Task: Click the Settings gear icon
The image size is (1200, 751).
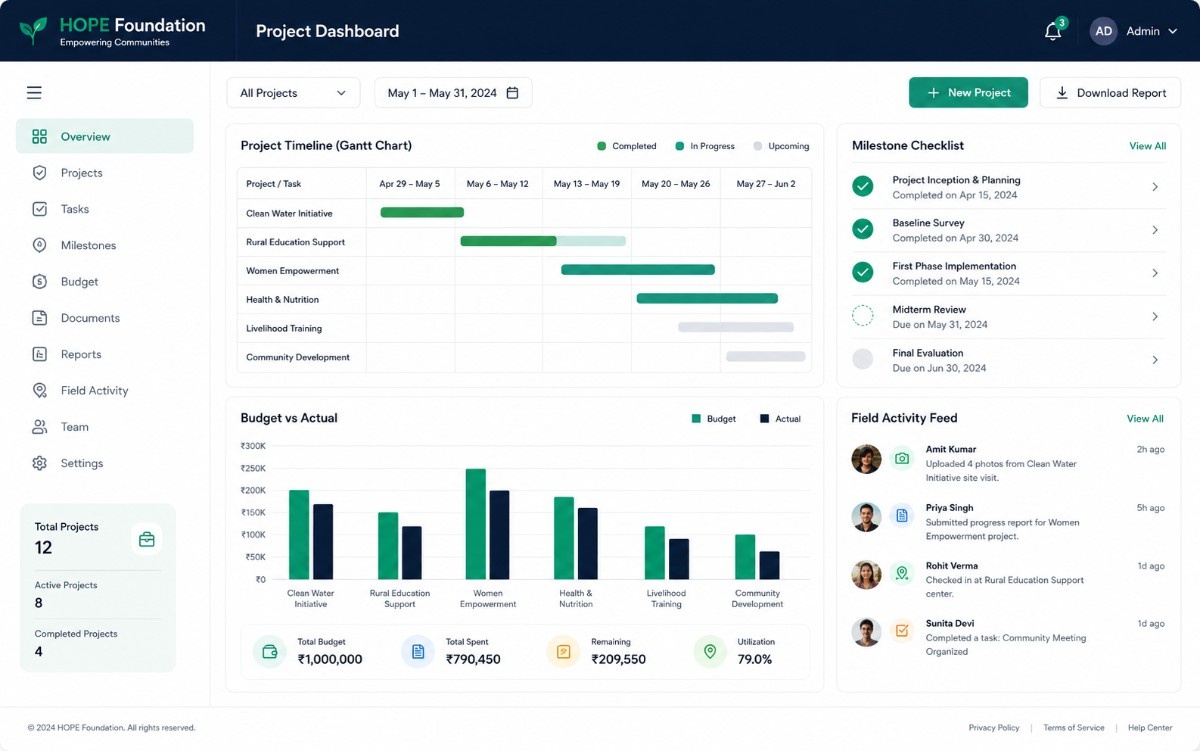Action: tap(40, 463)
